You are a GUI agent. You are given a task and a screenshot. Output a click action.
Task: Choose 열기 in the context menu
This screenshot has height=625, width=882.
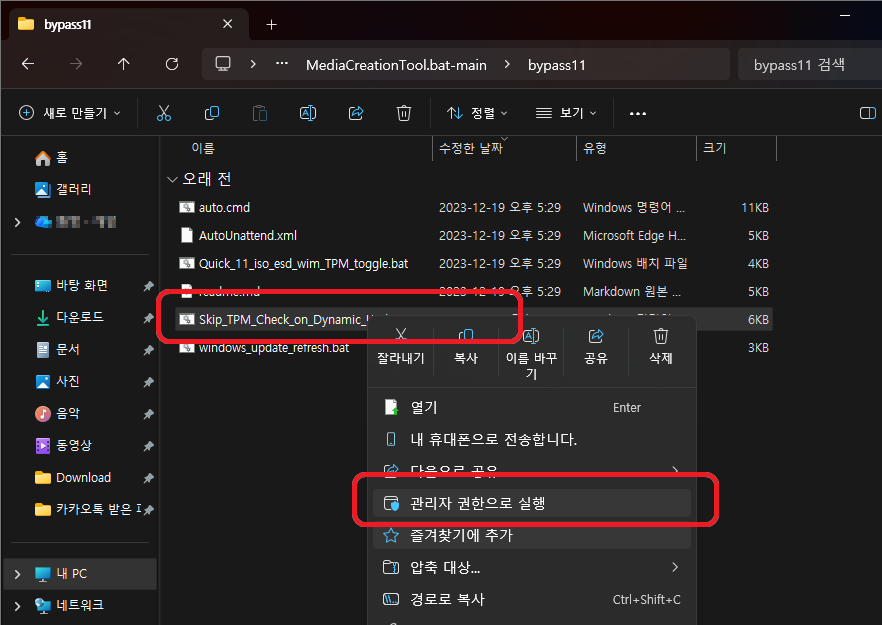click(x=532, y=407)
